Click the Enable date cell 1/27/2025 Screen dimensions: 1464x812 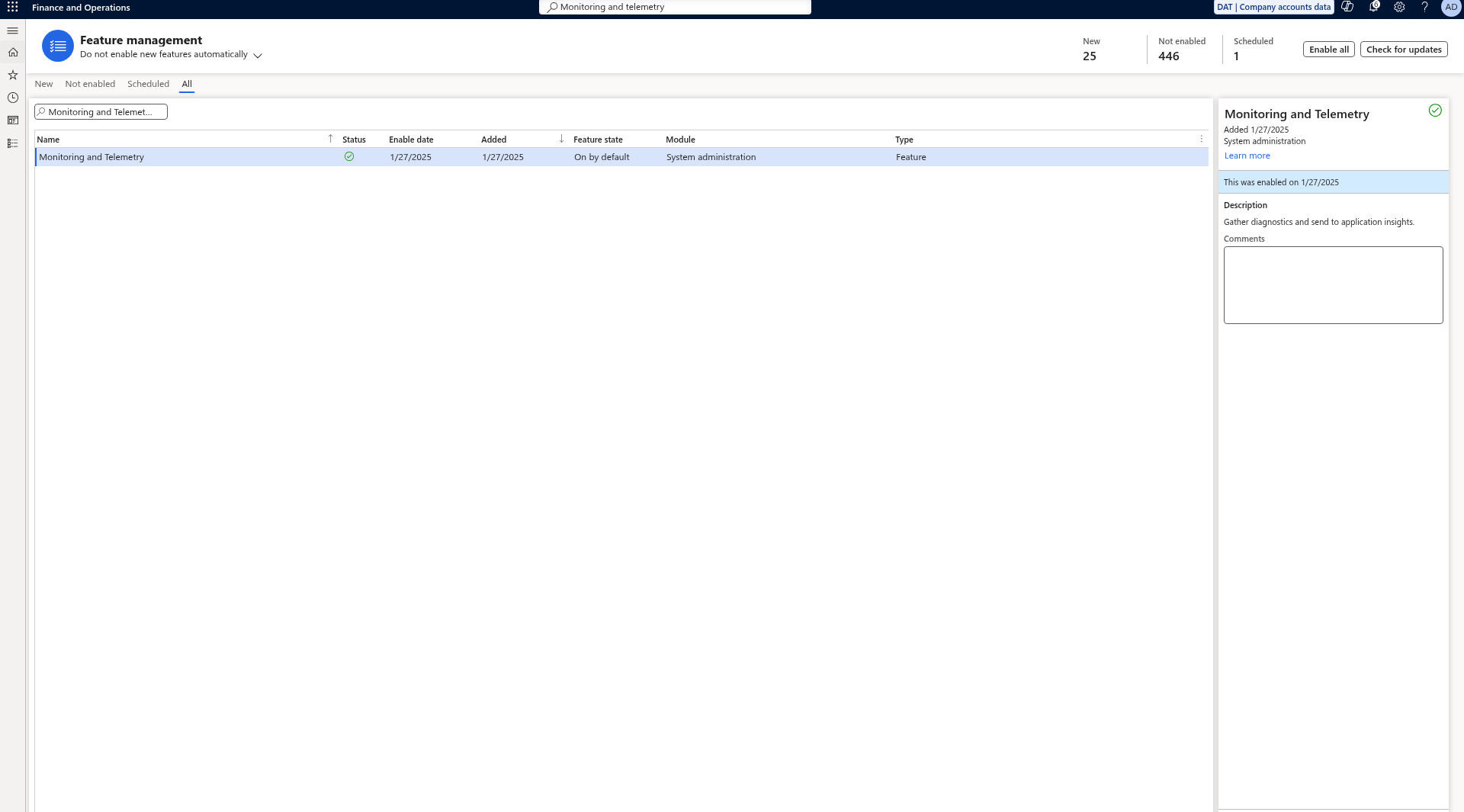coord(410,157)
